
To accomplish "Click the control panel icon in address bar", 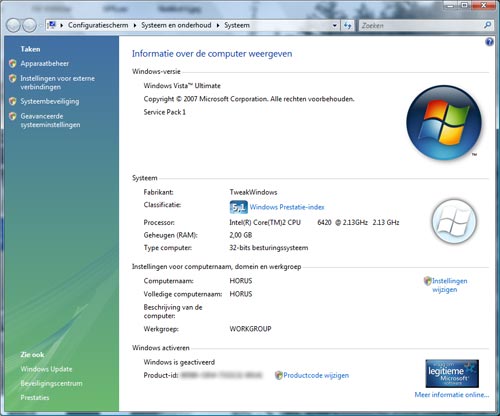I will pos(51,25).
